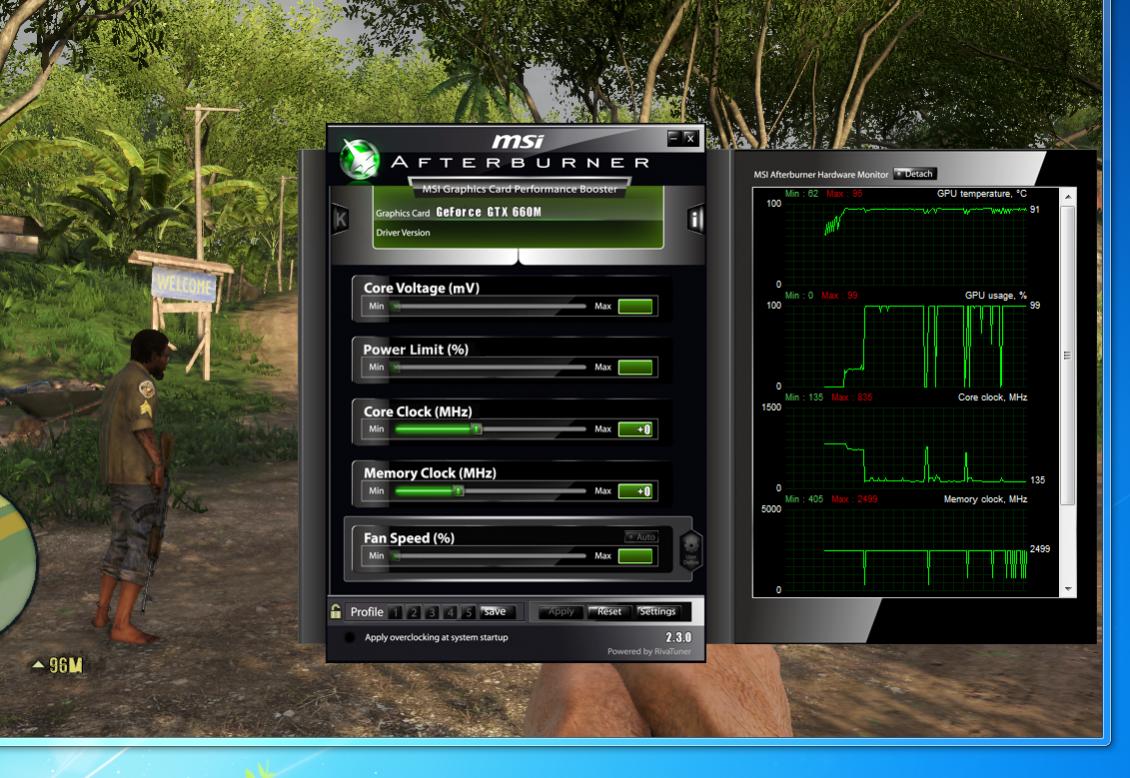Close the MSI Afterburner window
Screen dimensions: 1130x778
[690, 138]
